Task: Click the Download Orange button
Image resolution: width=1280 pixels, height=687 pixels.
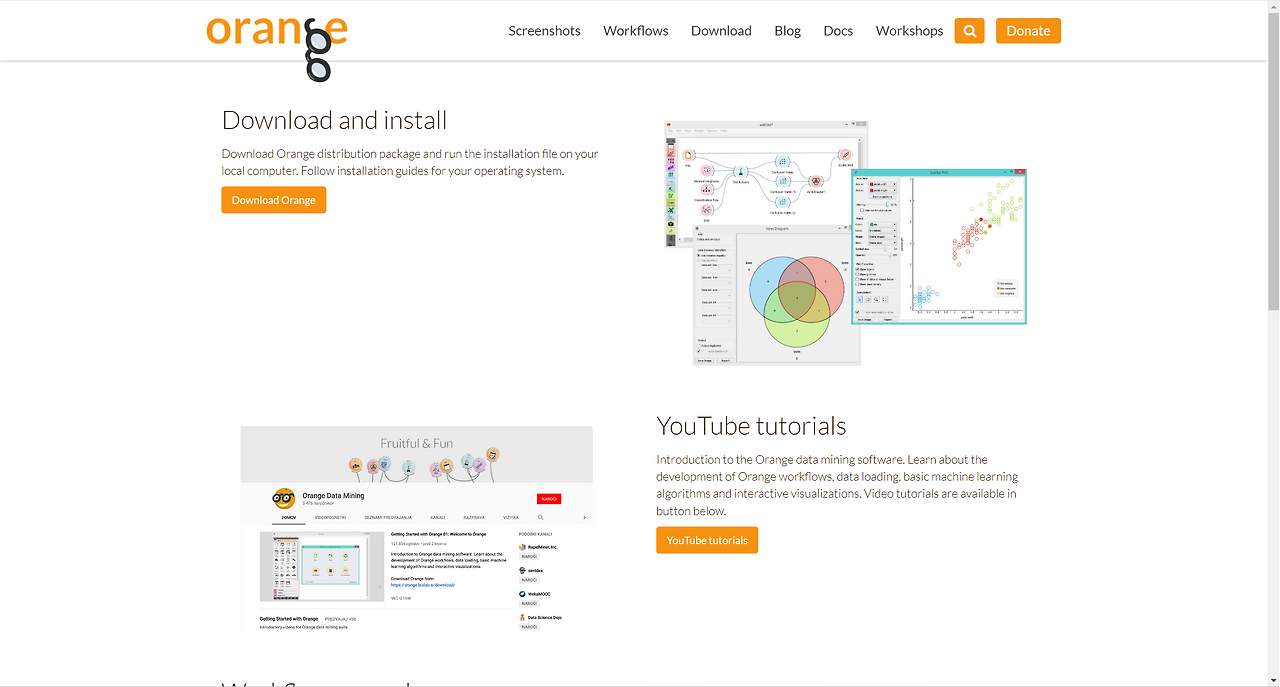Action: click(x=274, y=200)
